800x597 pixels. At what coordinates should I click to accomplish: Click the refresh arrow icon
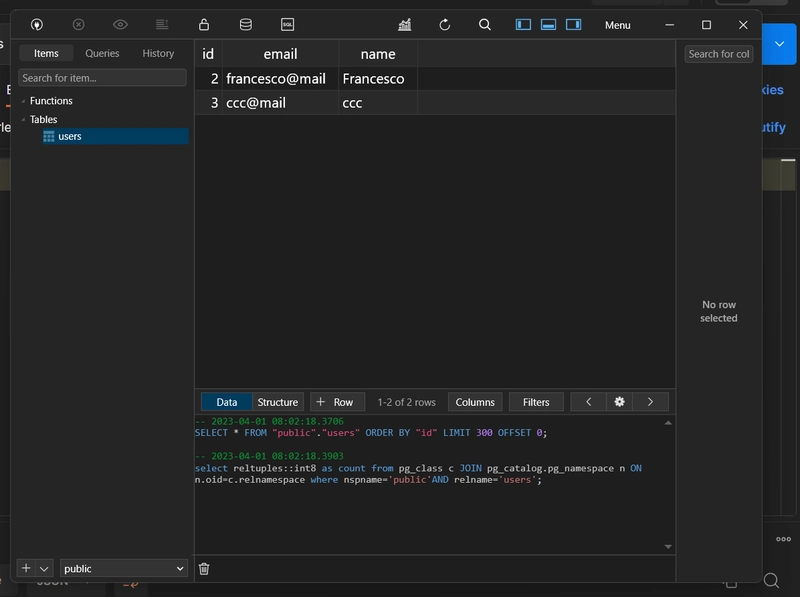[x=445, y=24]
